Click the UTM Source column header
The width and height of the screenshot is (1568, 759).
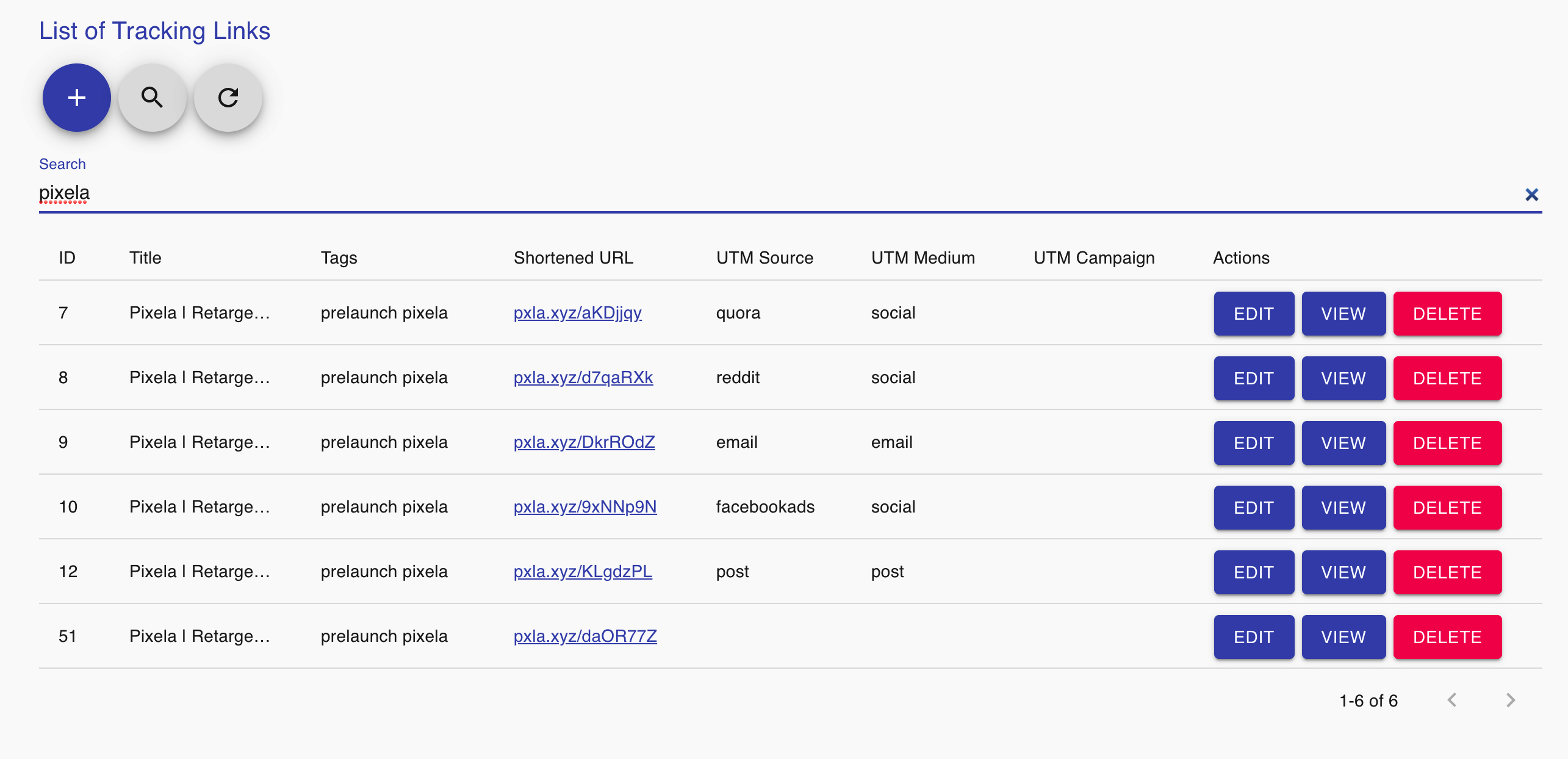point(764,258)
